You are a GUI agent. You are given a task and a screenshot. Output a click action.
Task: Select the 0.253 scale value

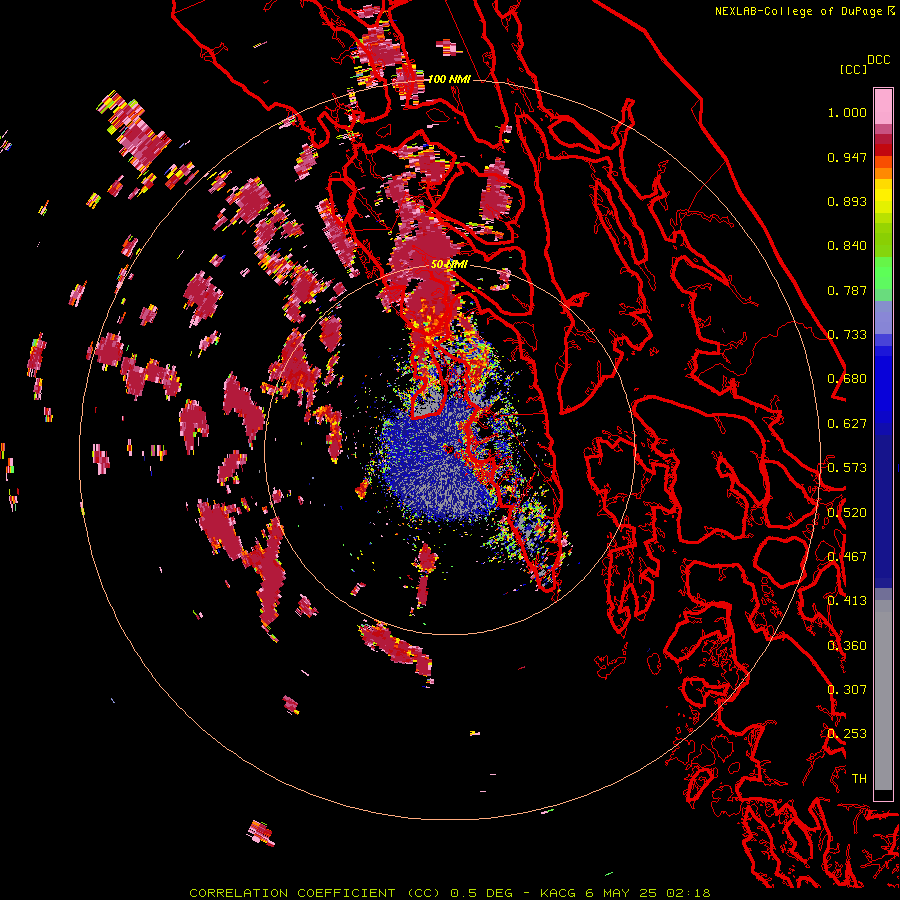(x=847, y=734)
